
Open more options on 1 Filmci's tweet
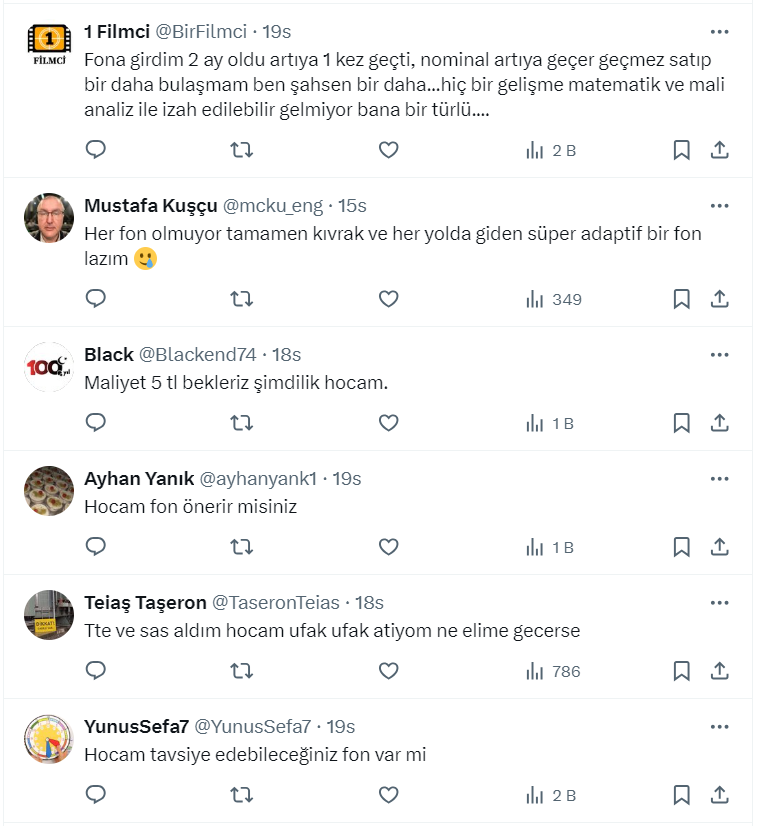click(x=719, y=31)
